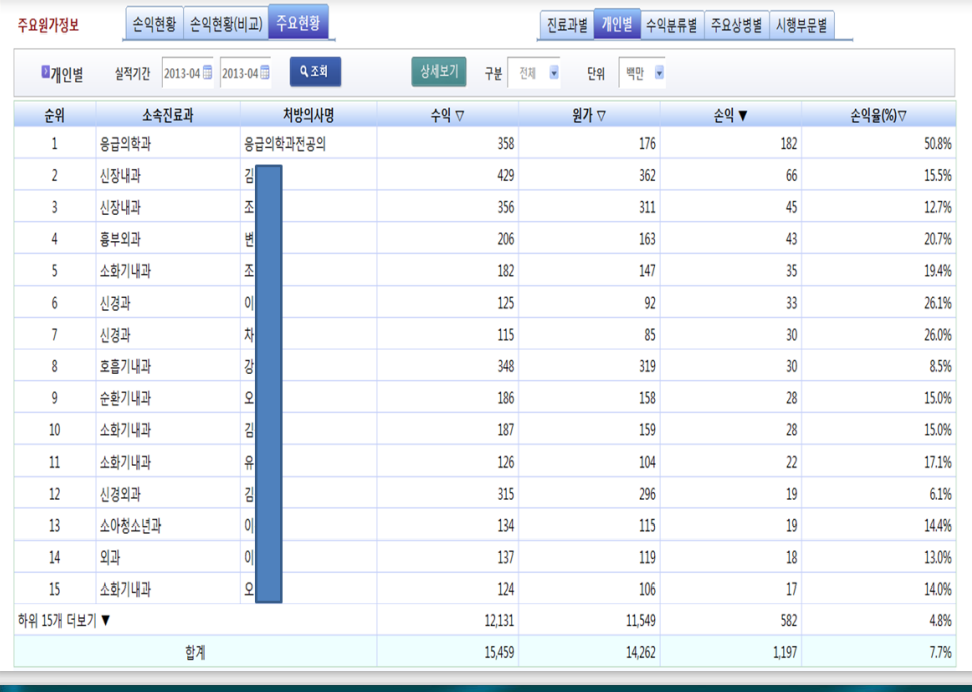Image resolution: width=972 pixels, height=692 pixels.
Task: Sort by 손익 column header
Action: click(730, 115)
